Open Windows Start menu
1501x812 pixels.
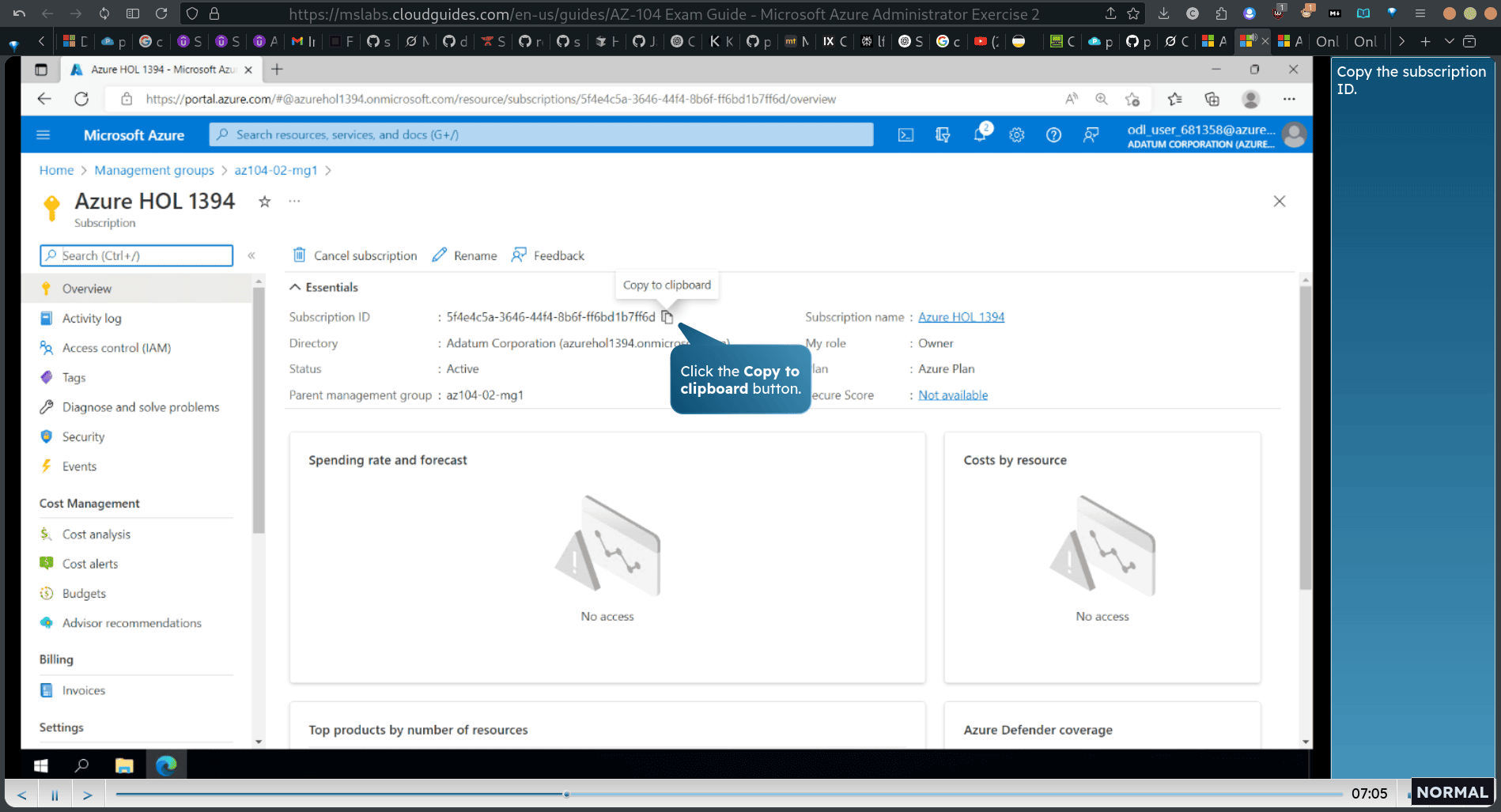tap(41, 765)
